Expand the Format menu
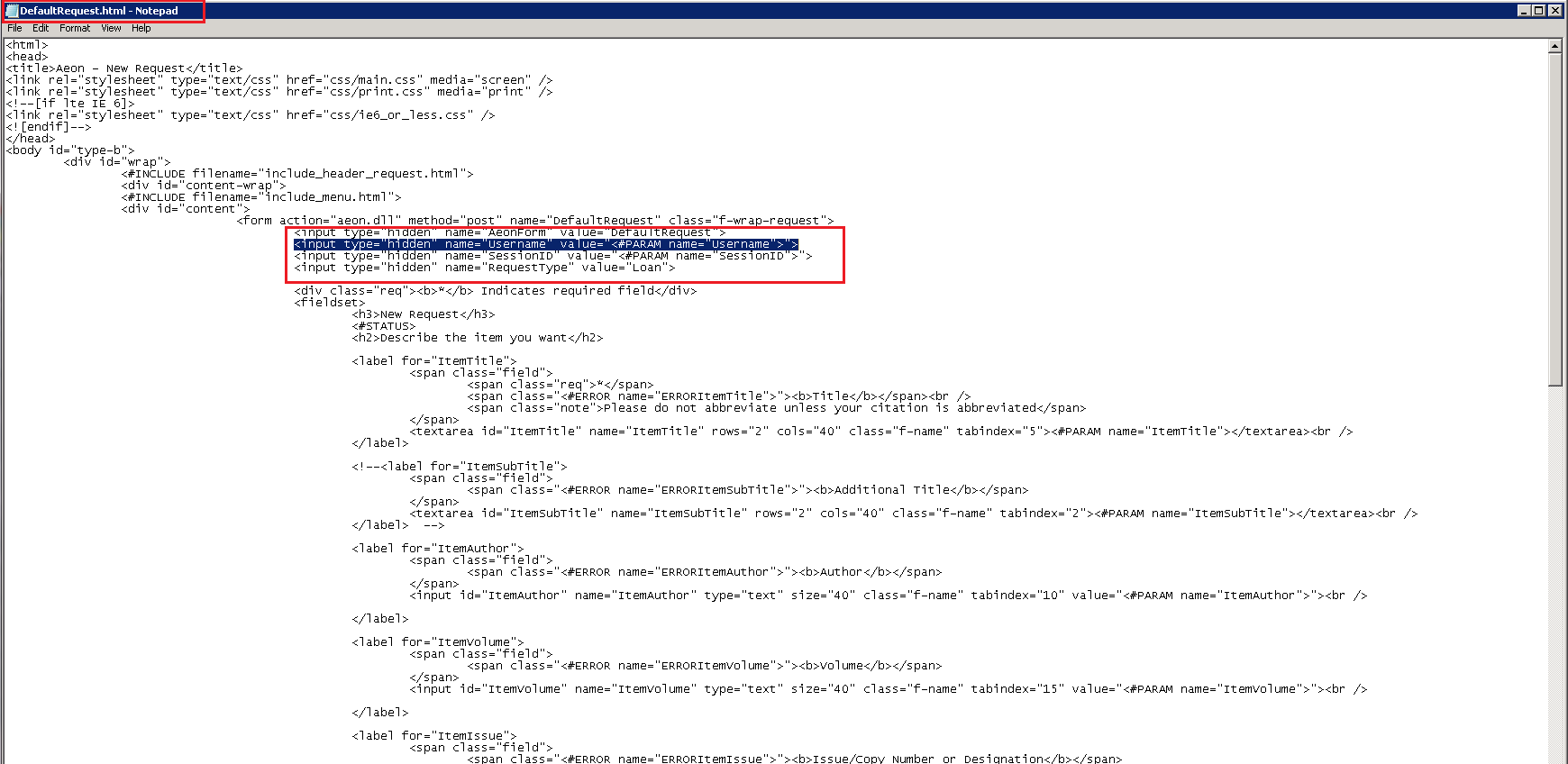1568x764 pixels. pos(75,28)
